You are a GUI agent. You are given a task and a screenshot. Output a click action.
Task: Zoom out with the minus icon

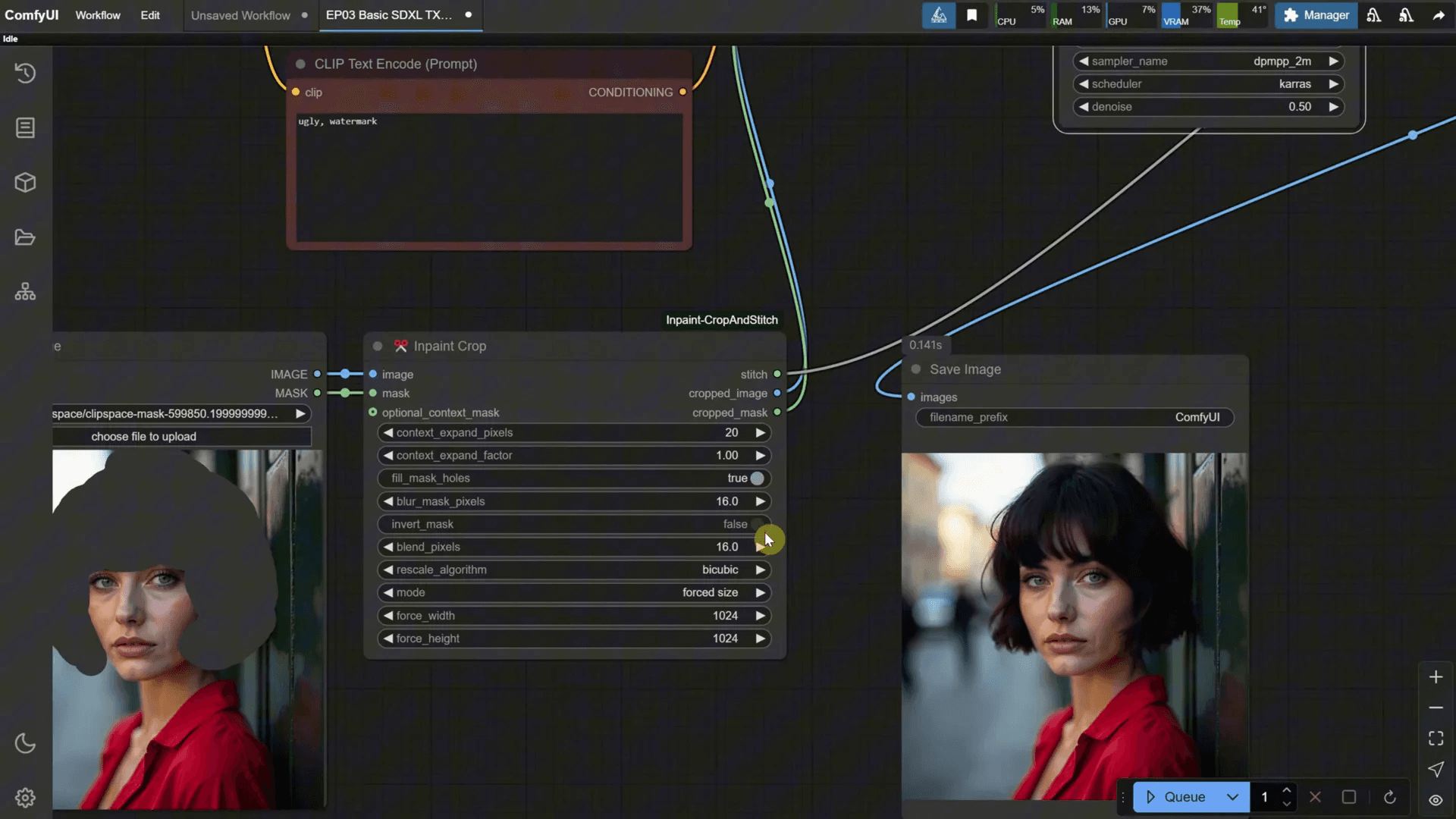pyautogui.click(x=1436, y=708)
